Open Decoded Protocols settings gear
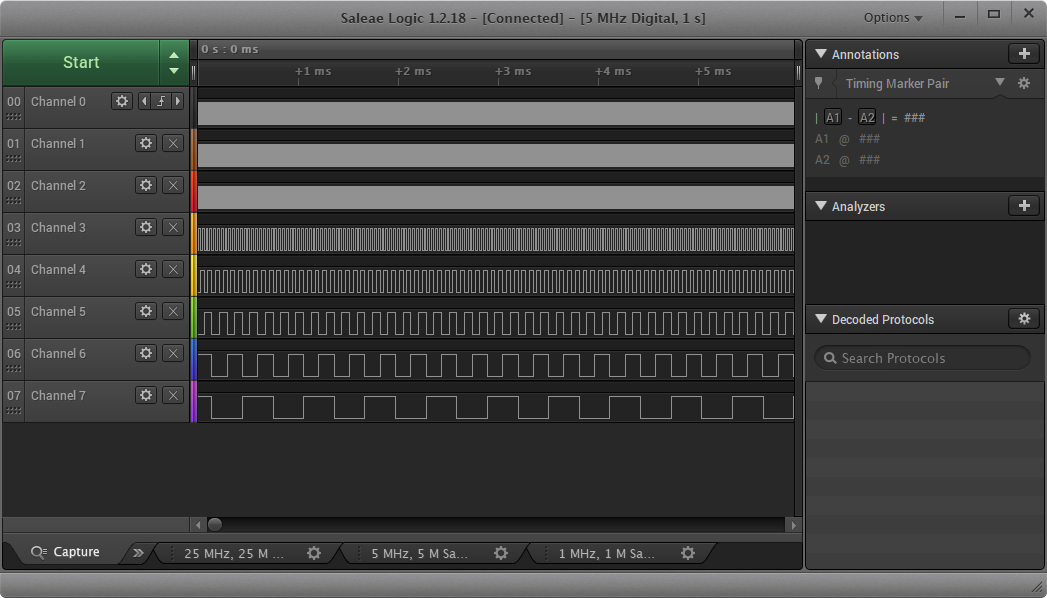 point(1023,319)
